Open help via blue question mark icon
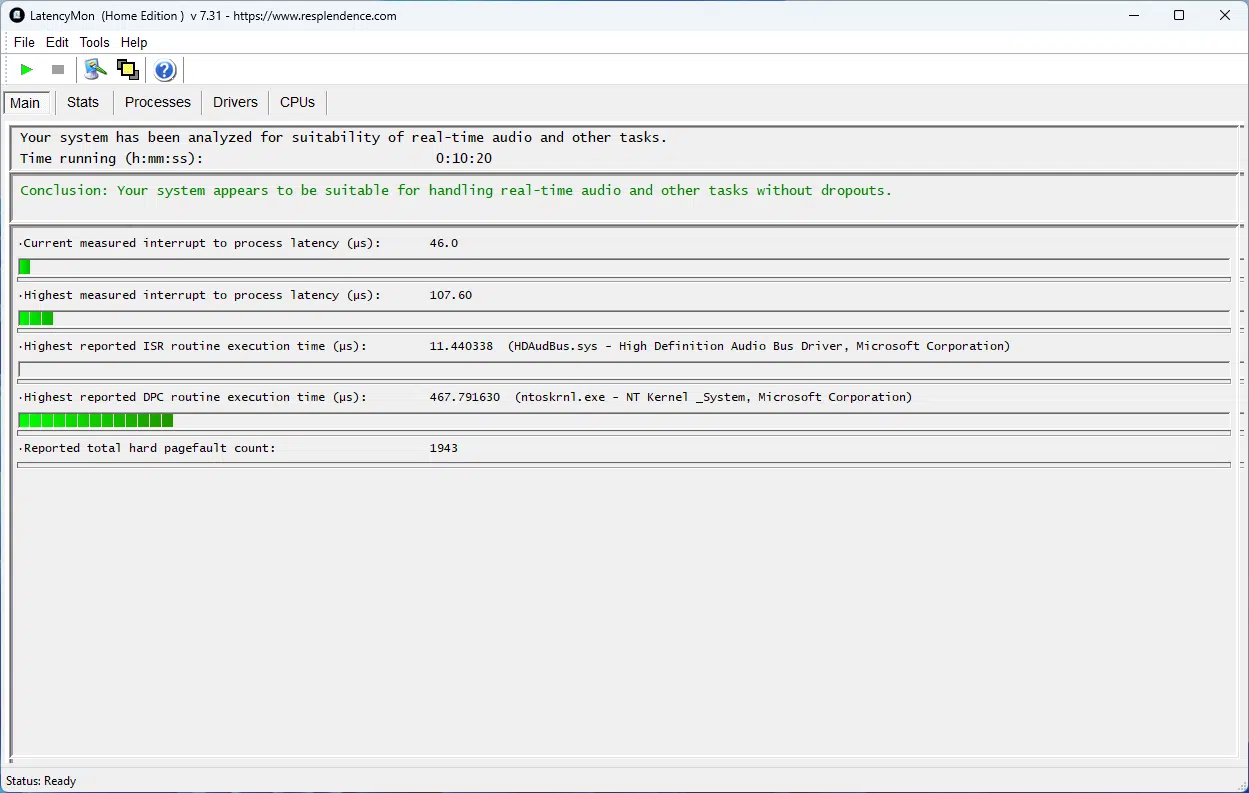 click(165, 70)
